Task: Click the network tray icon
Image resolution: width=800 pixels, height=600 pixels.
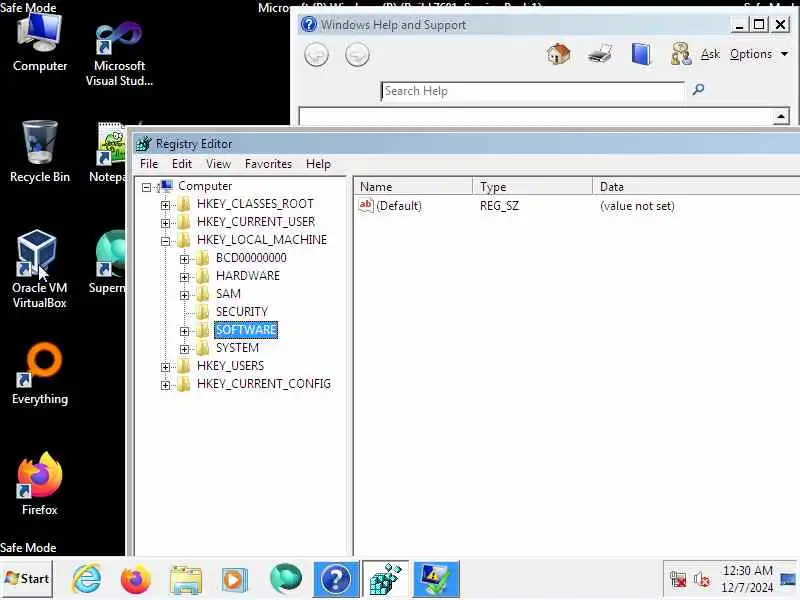Action: point(678,579)
